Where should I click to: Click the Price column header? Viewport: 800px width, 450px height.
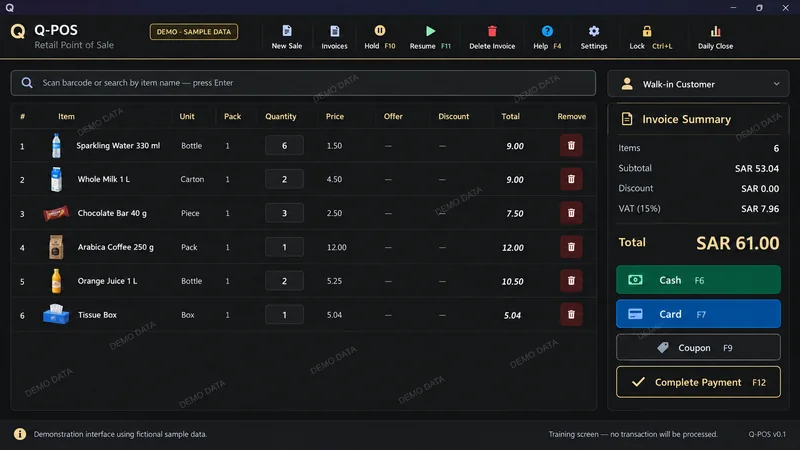click(x=335, y=116)
